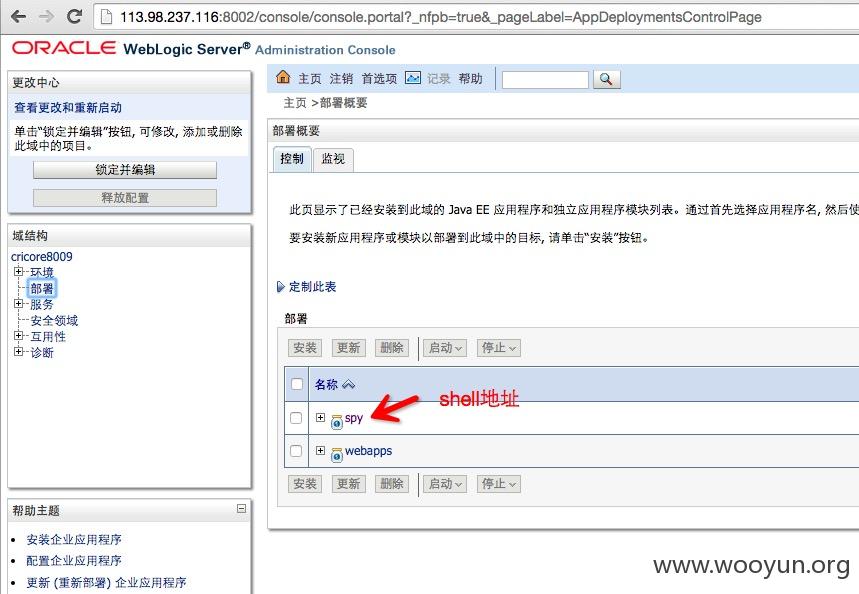
Task: Click the bottom 安装 button
Action: tap(305, 484)
